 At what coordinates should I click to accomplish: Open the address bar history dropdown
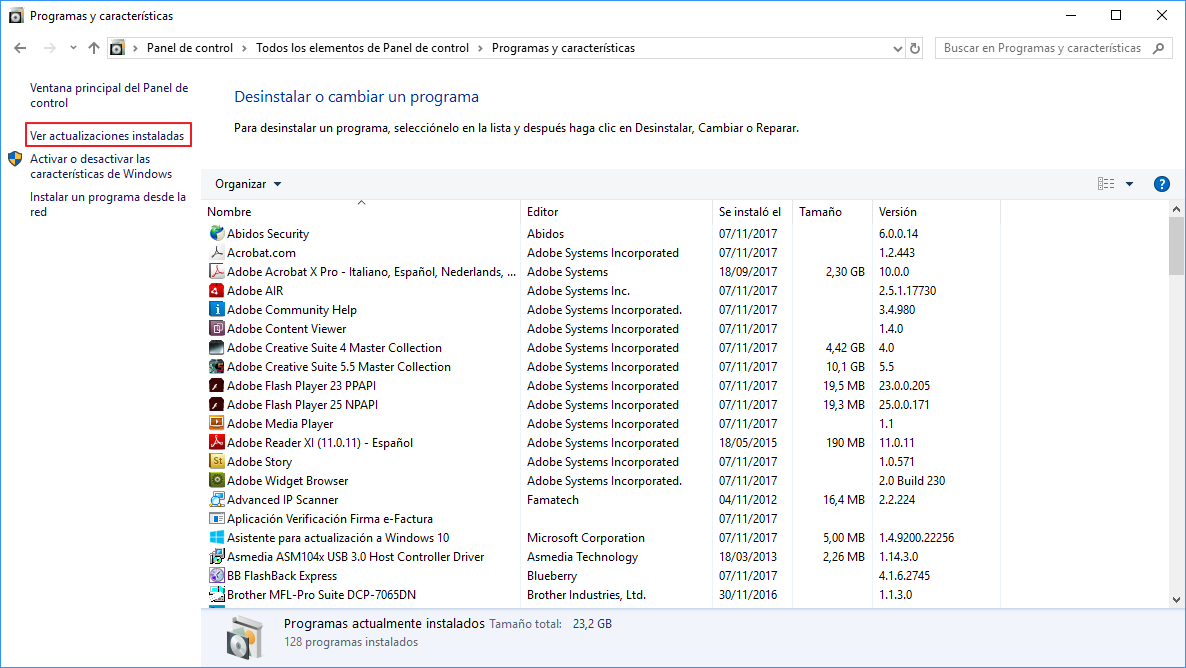[898, 48]
